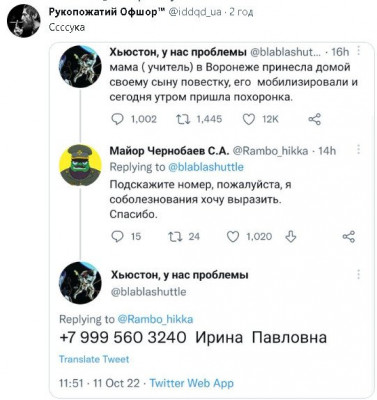Open more options menu on last tweet
Screen dimensions: 377x400
[x=359, y=274]
